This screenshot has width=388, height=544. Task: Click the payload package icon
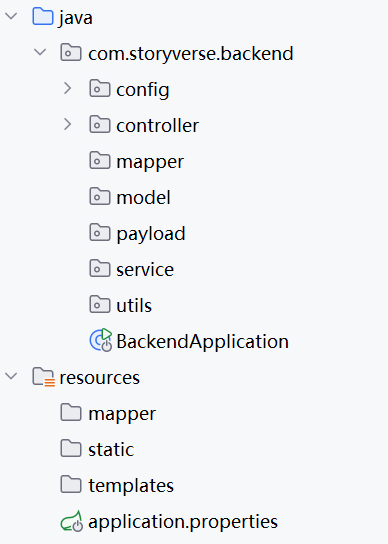[100, 232]
